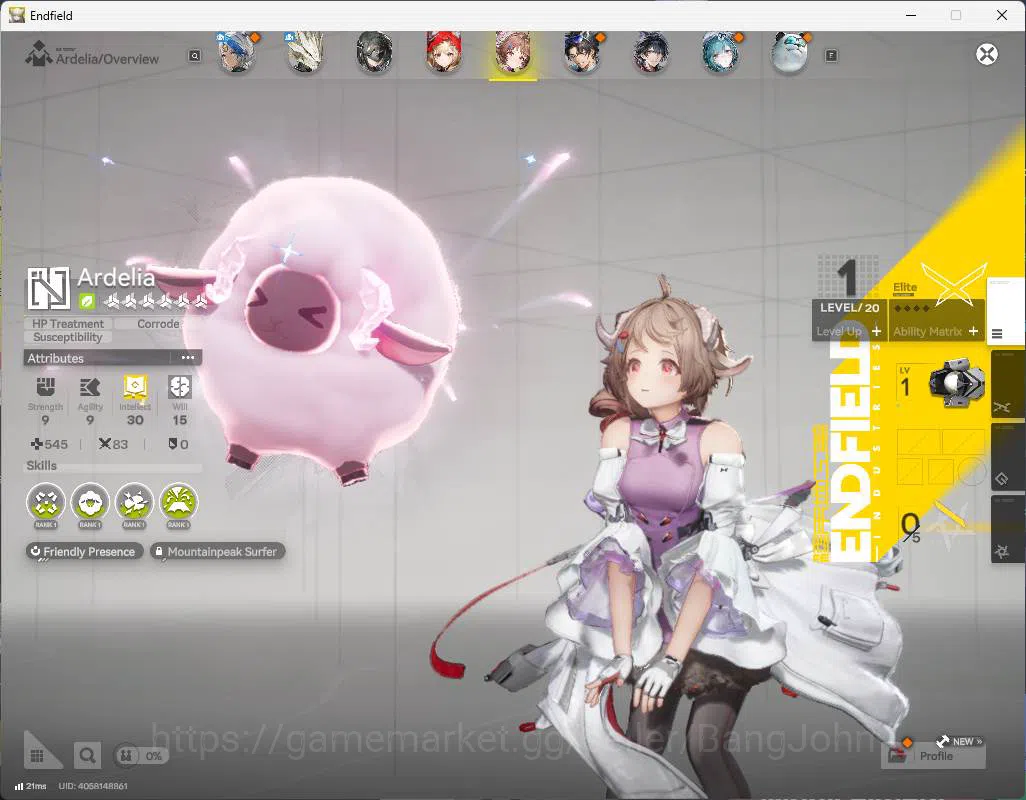Viewport: 1026px width, 800px height.
Task: Click the green leaf element icon
Action: pyautogui.click(x=86, y=302)
